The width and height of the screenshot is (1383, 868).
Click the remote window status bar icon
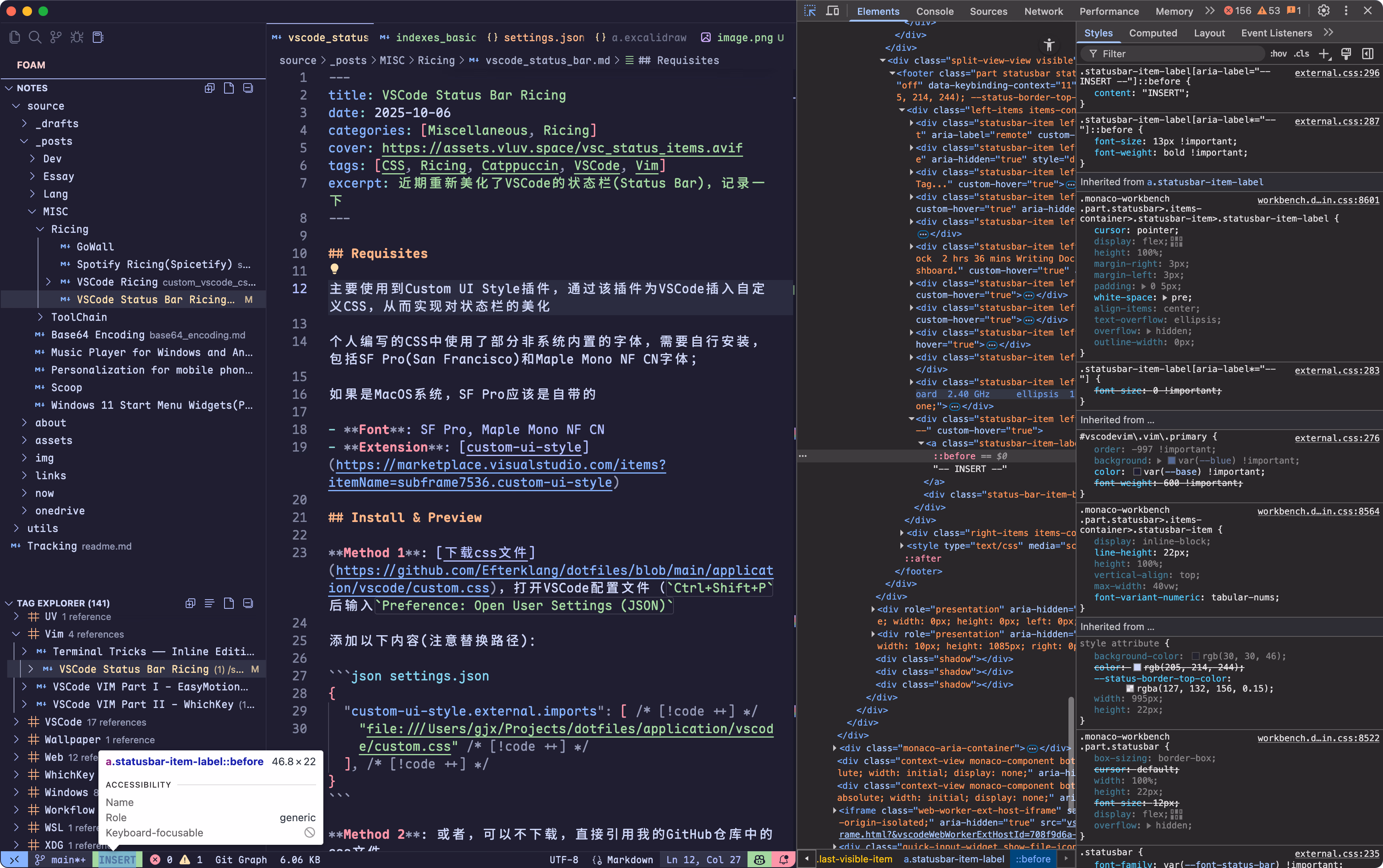click(x=14, y=859)
